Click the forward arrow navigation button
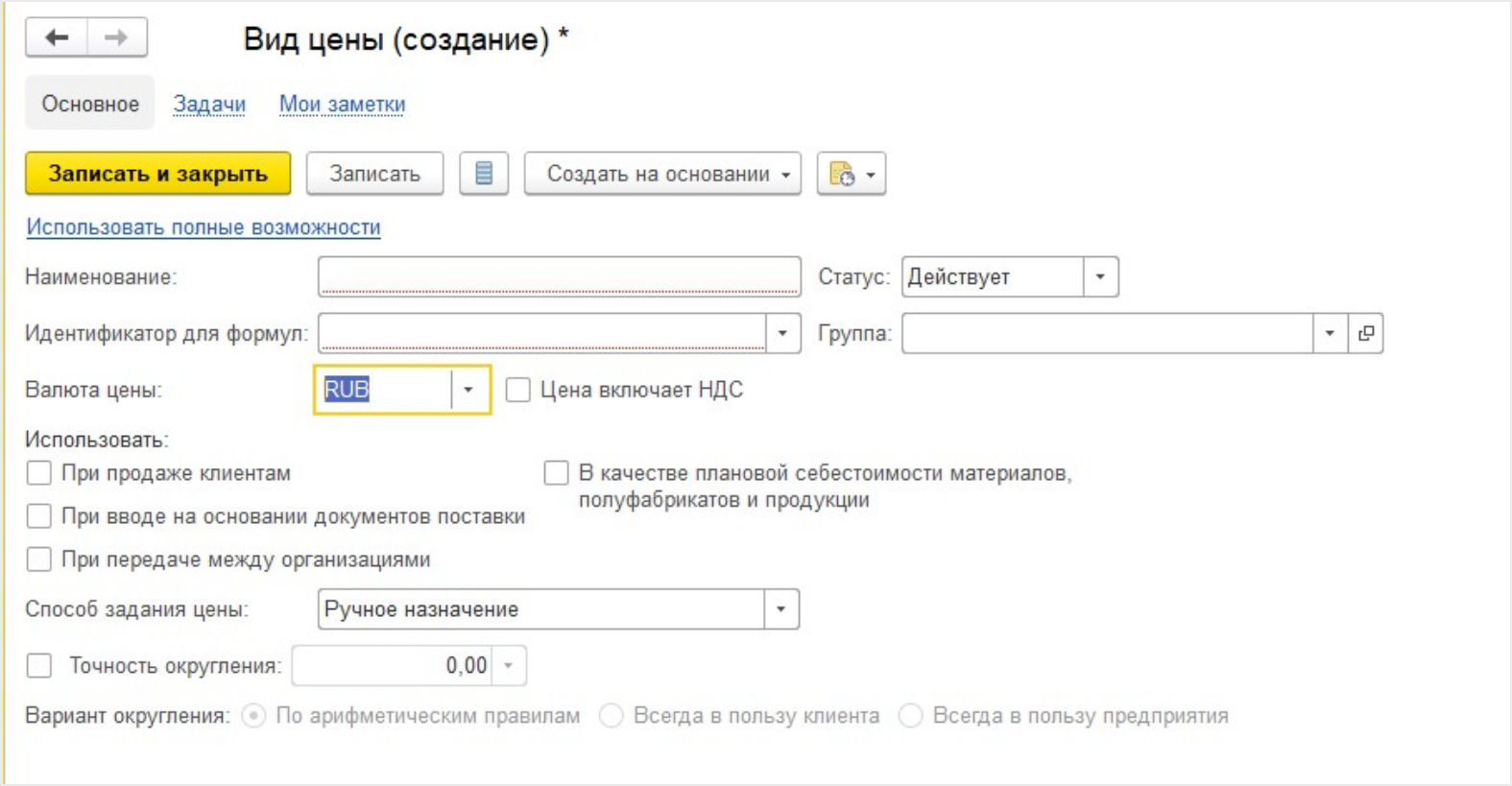The image size is (1512, 786). click(116, 38)
